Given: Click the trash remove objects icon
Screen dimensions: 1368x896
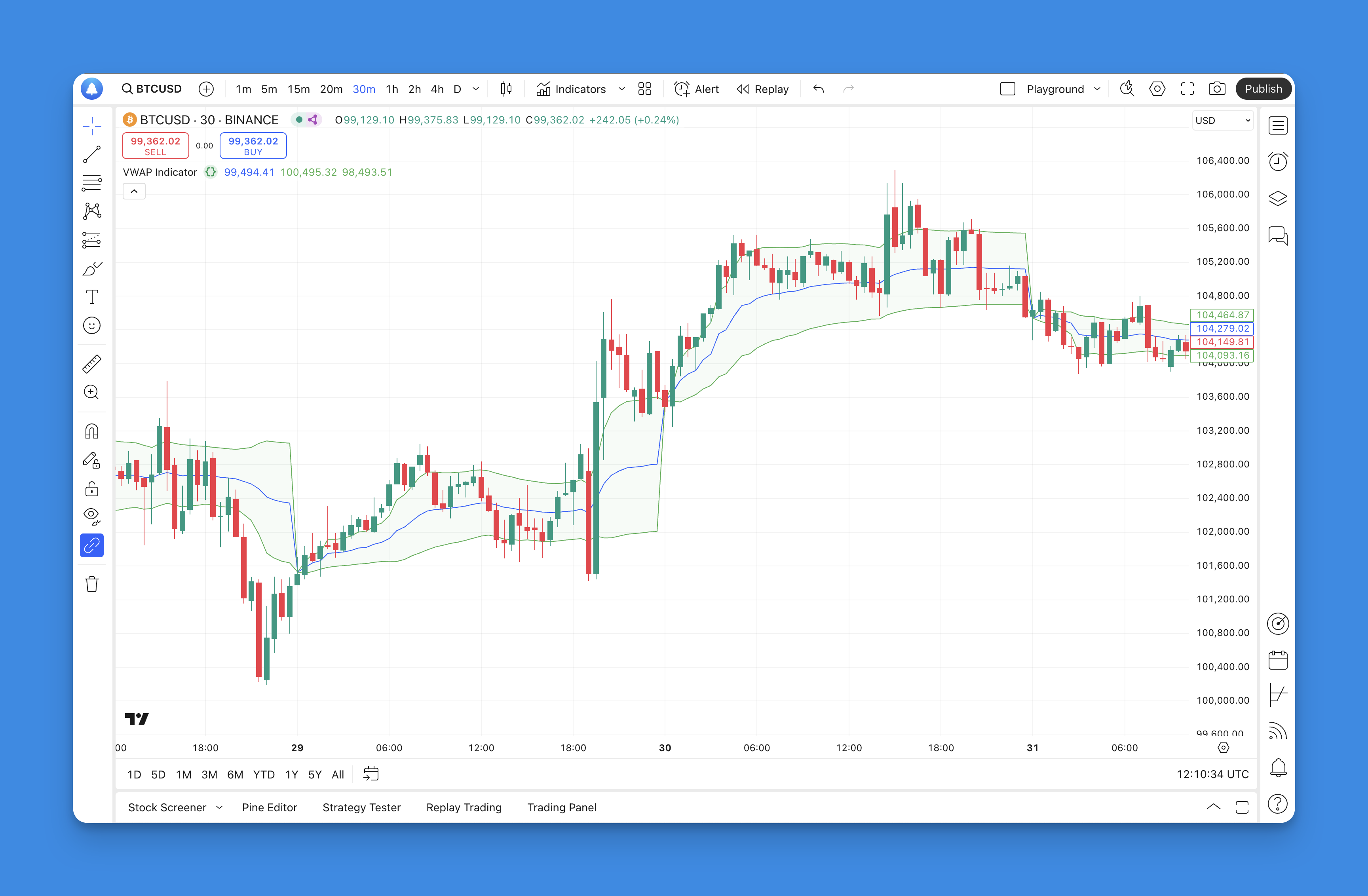Looking at the screenshot, I should [92, 584].
